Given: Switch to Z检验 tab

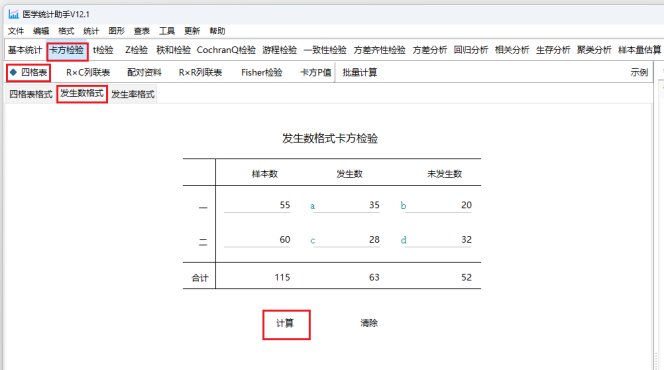Looking at the screenshot, I should click(x=136, y=50).
